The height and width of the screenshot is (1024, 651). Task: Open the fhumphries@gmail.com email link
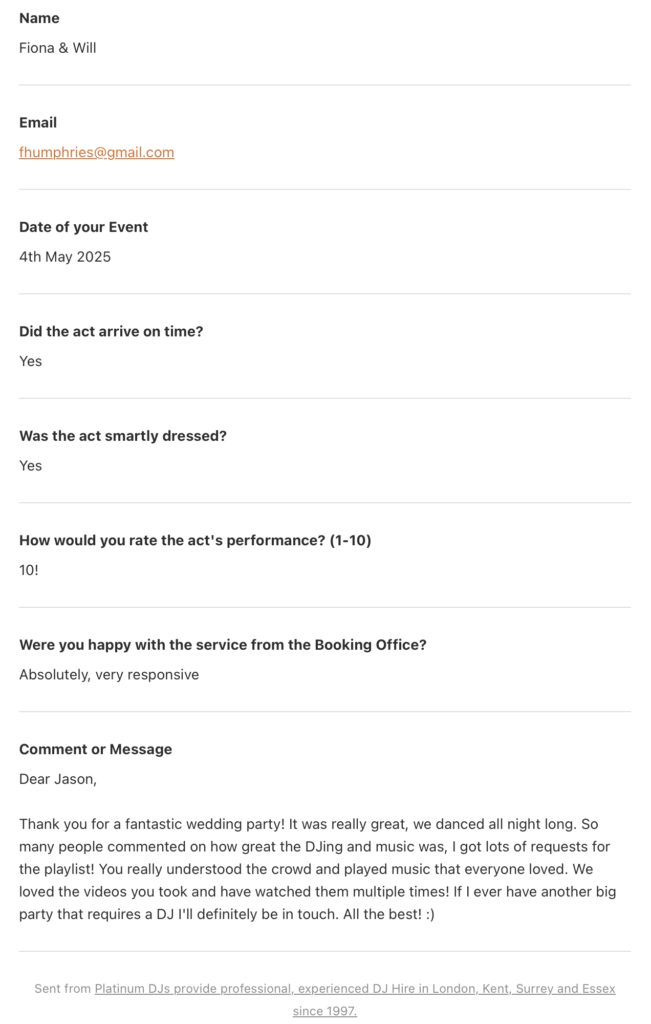pos(96,152)
